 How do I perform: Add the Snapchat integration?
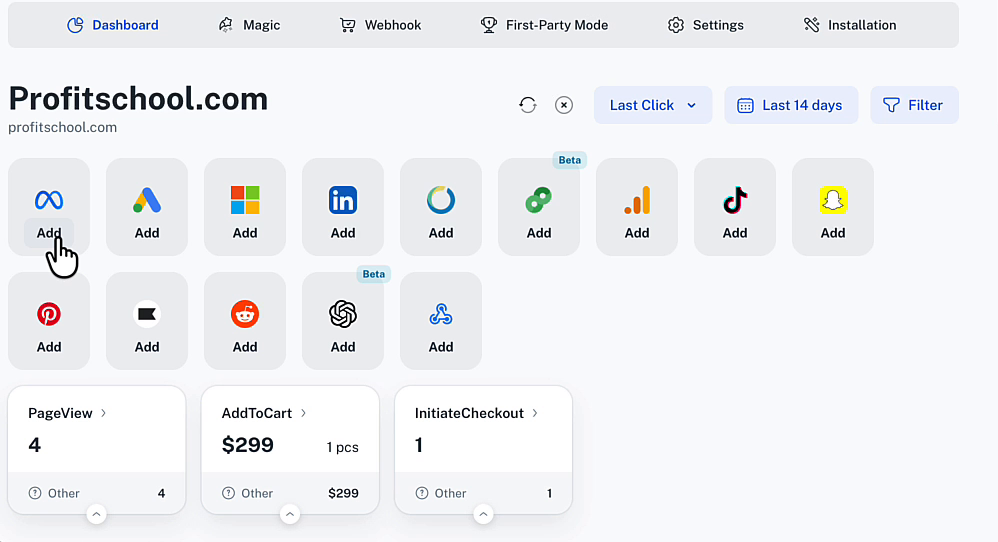coord(833,233)
